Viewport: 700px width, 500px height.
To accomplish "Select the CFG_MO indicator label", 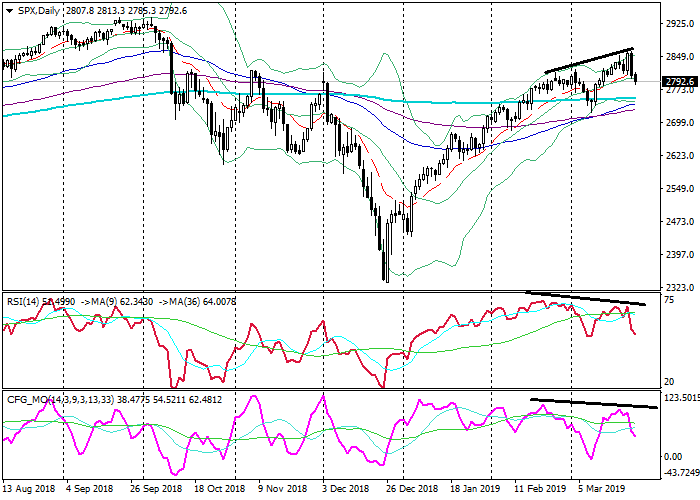I will pyautogui.click(x=26, y=398).
